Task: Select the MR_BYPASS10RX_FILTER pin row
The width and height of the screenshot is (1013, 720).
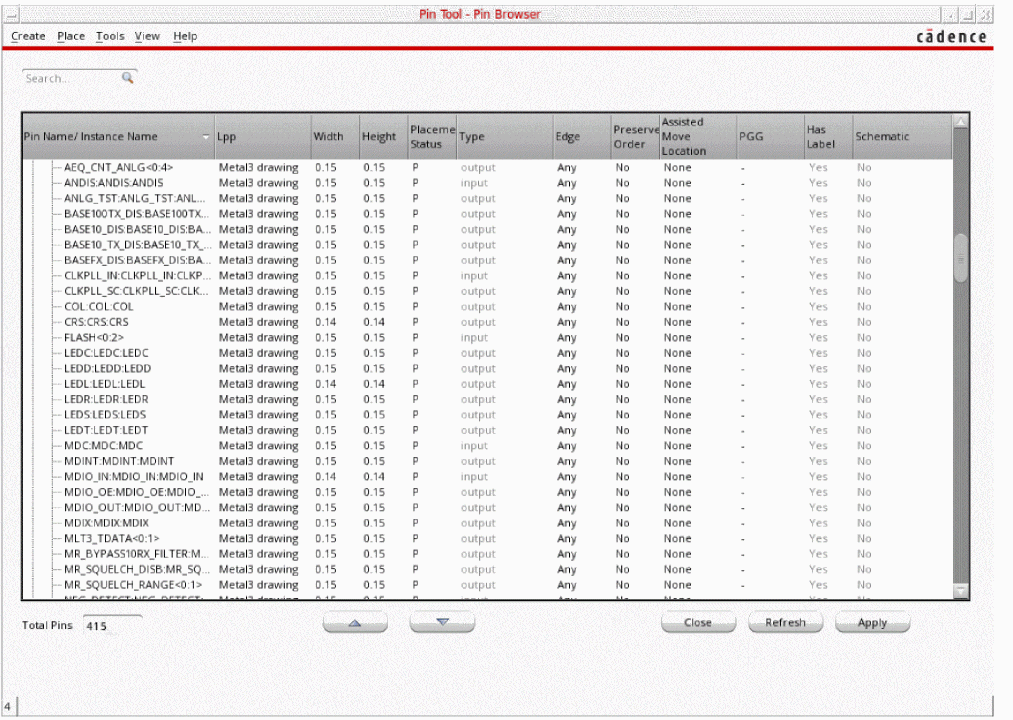Action: (487, 555)
